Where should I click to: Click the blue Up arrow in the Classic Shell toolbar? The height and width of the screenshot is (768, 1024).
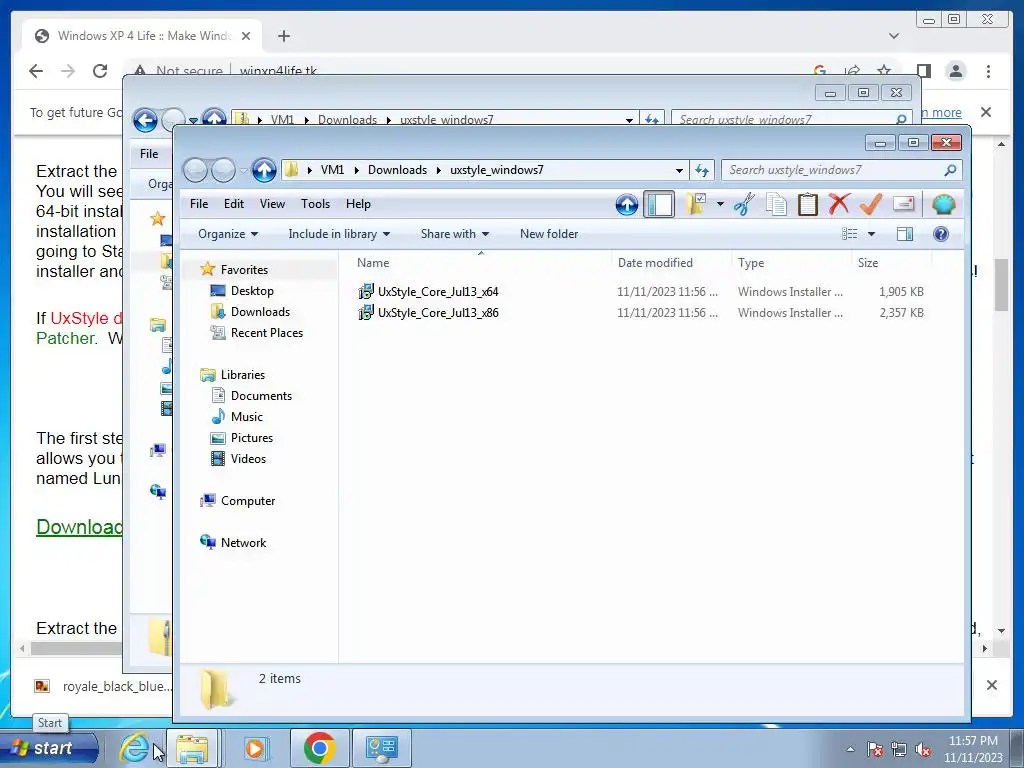pyautogui.click(x=626, y=205)
